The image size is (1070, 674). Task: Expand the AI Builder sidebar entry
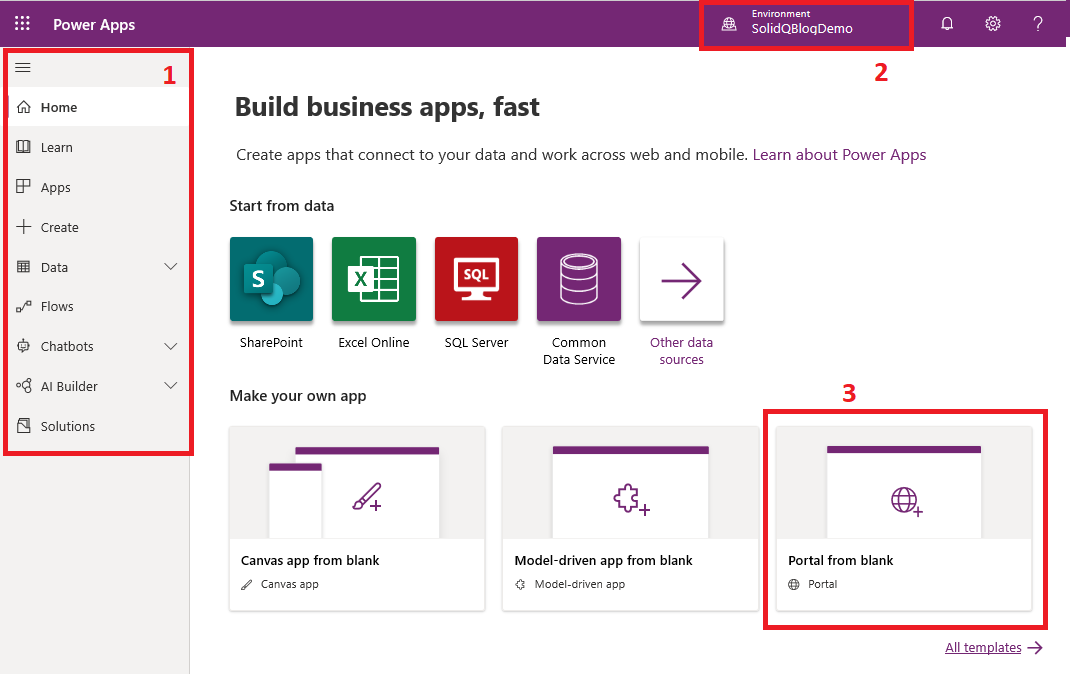(x=170, y=386)
